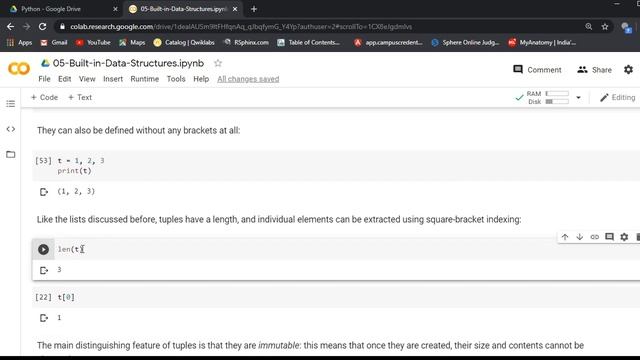Open Maps bookmark

pyautogui.click(x=132, y=42)
